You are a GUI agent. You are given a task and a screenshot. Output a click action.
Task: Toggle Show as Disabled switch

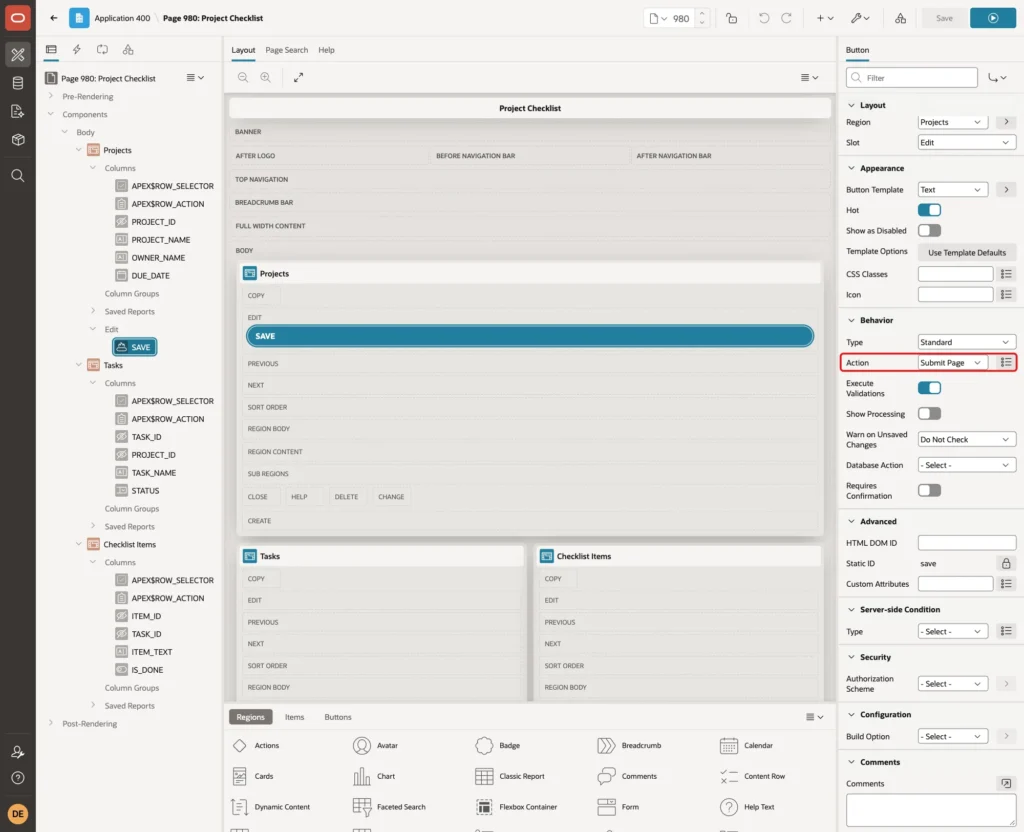click(x=929, y=231)
